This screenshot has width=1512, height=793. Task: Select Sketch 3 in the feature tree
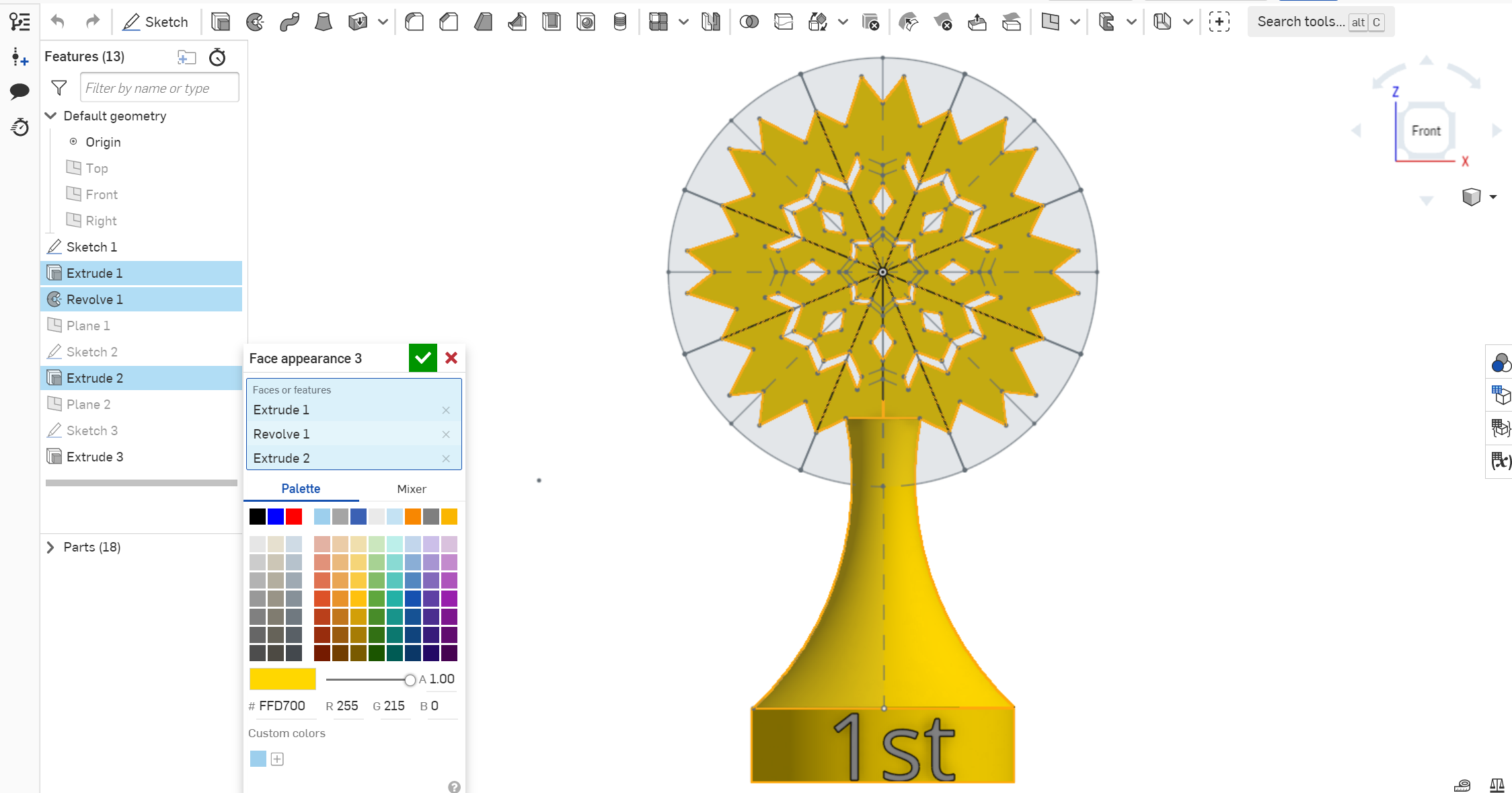[x=92, y=430]
